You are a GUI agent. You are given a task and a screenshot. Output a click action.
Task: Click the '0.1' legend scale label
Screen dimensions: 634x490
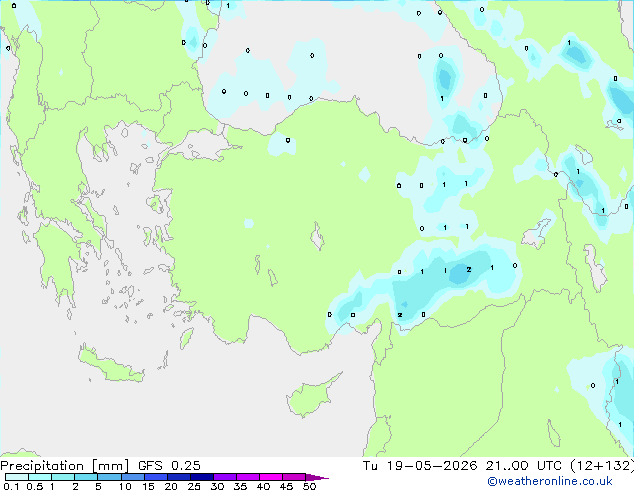[x=11, y=486]
